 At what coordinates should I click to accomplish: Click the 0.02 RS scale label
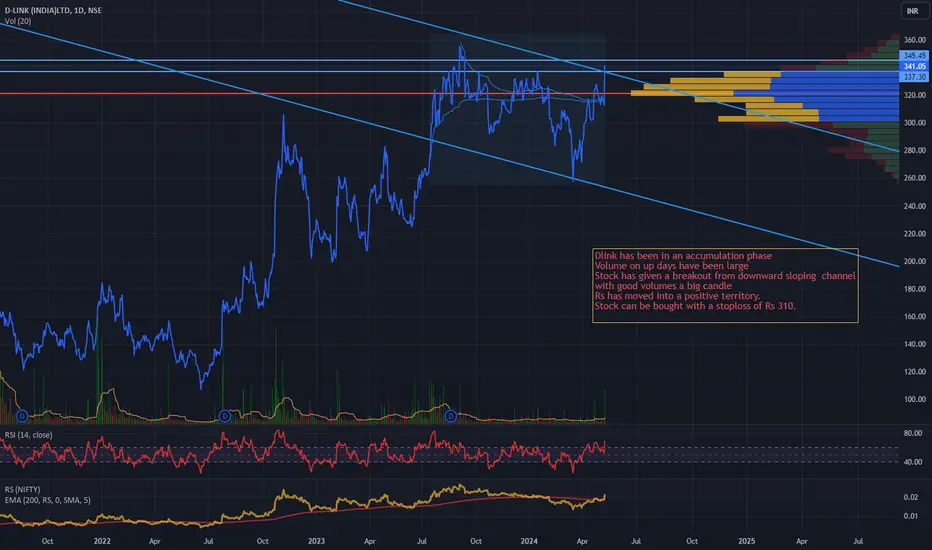pos(911,497)
